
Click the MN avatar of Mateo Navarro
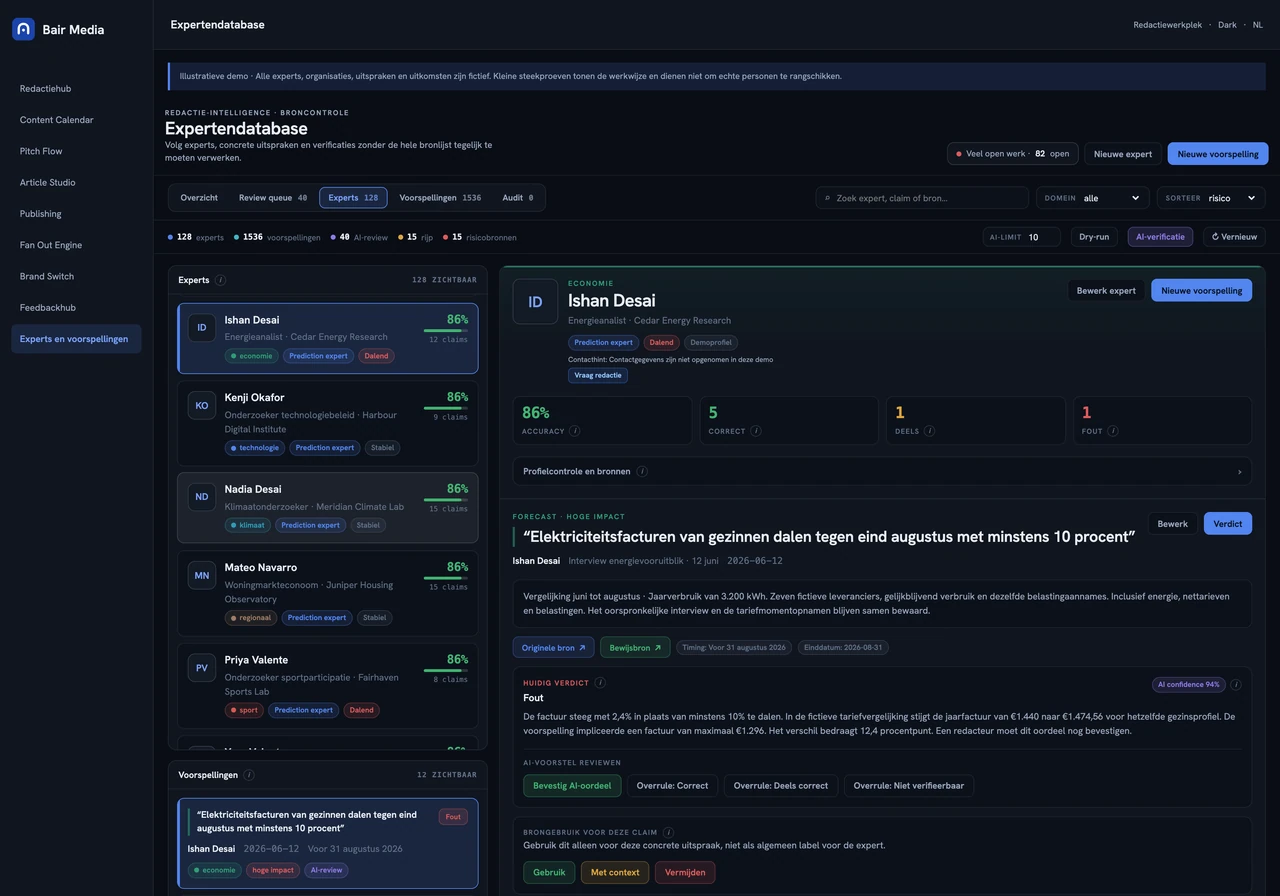tap(202, 575)
